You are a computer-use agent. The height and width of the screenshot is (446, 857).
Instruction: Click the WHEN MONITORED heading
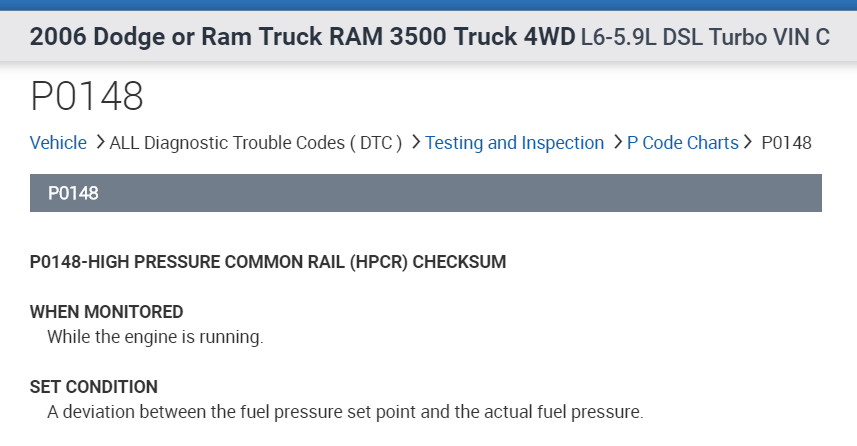pos(107,311)
